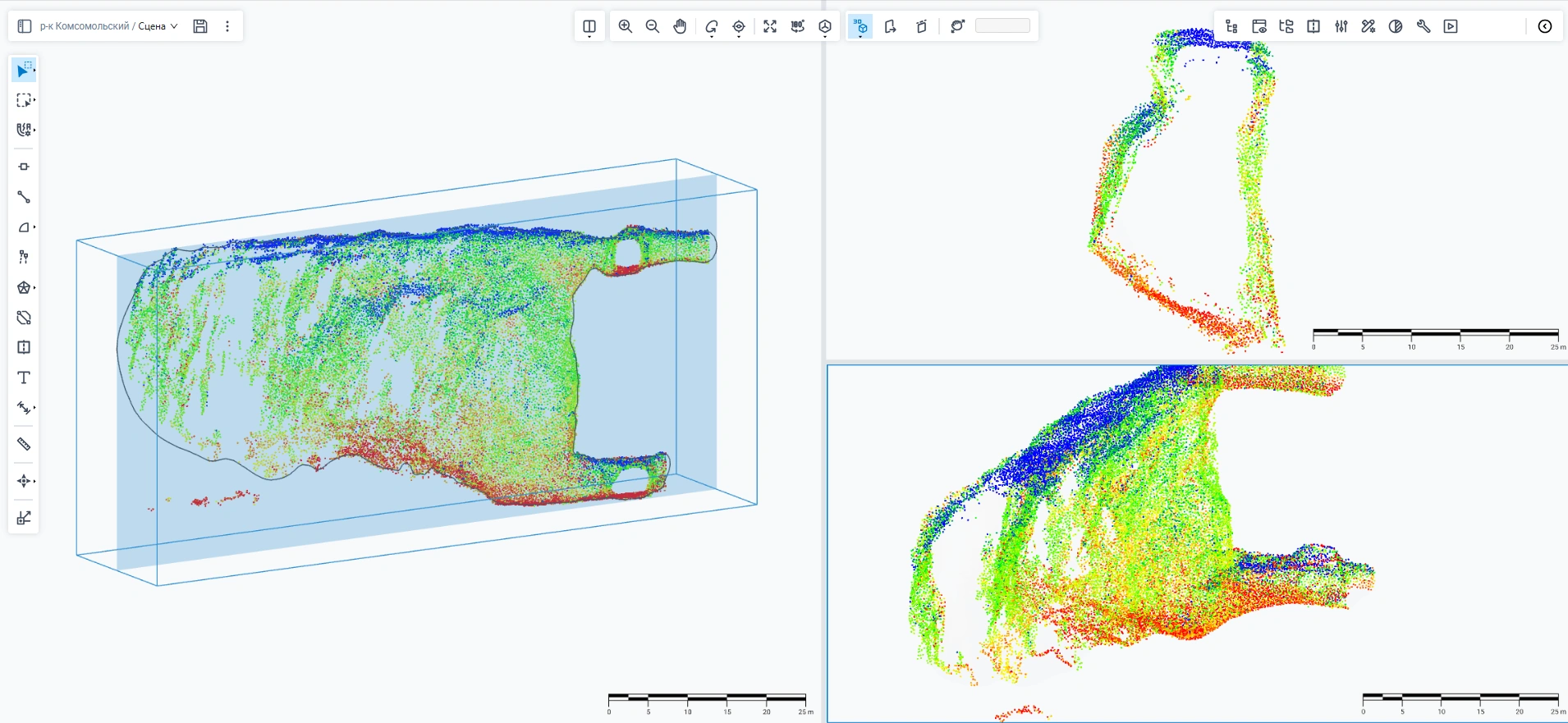
Task: Click the zoom out magnifier
Action: [653, 26]
